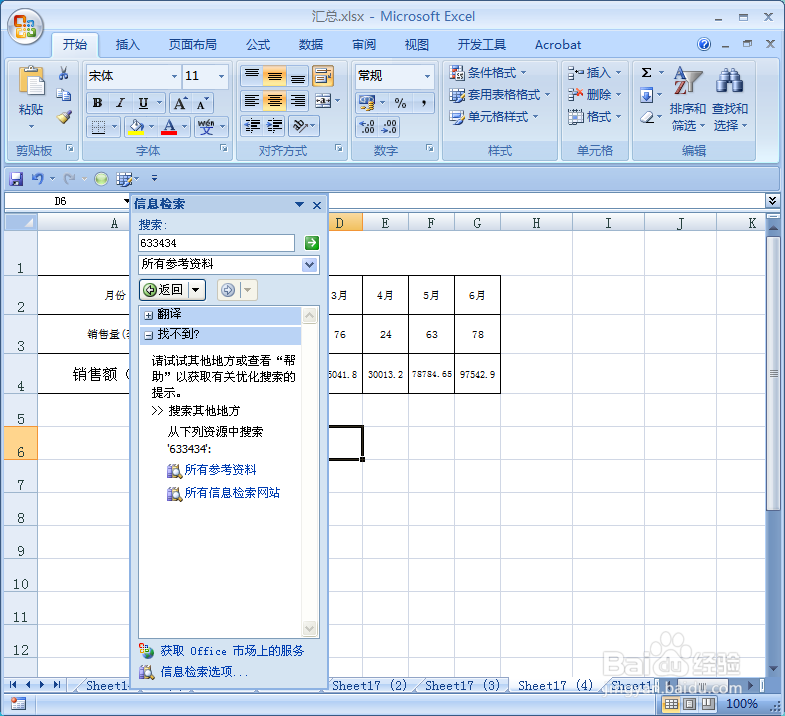Toggle Underline formatting

[x=143, y=103]
